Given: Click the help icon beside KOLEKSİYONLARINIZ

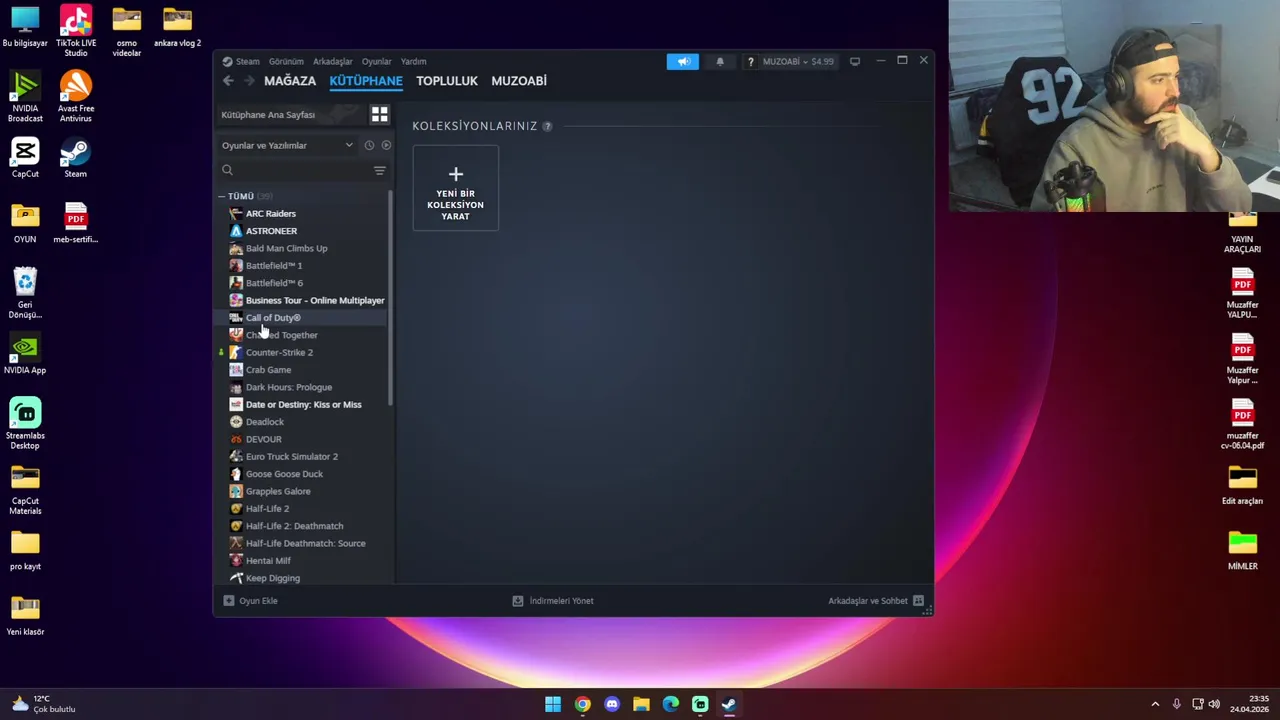Looking at the screenshot, I should 547,126.
